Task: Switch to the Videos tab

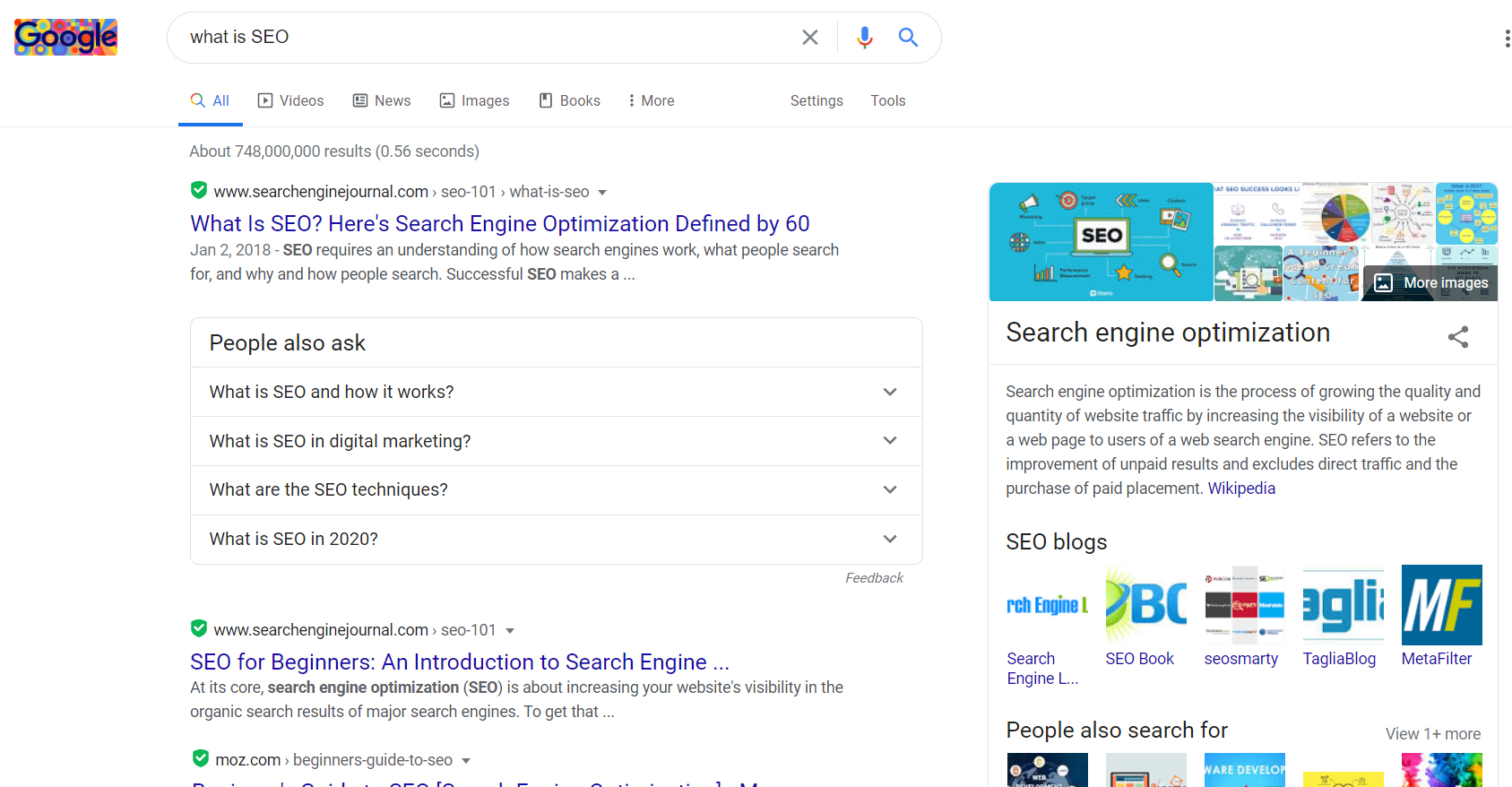Action: (x=290, y=100)
